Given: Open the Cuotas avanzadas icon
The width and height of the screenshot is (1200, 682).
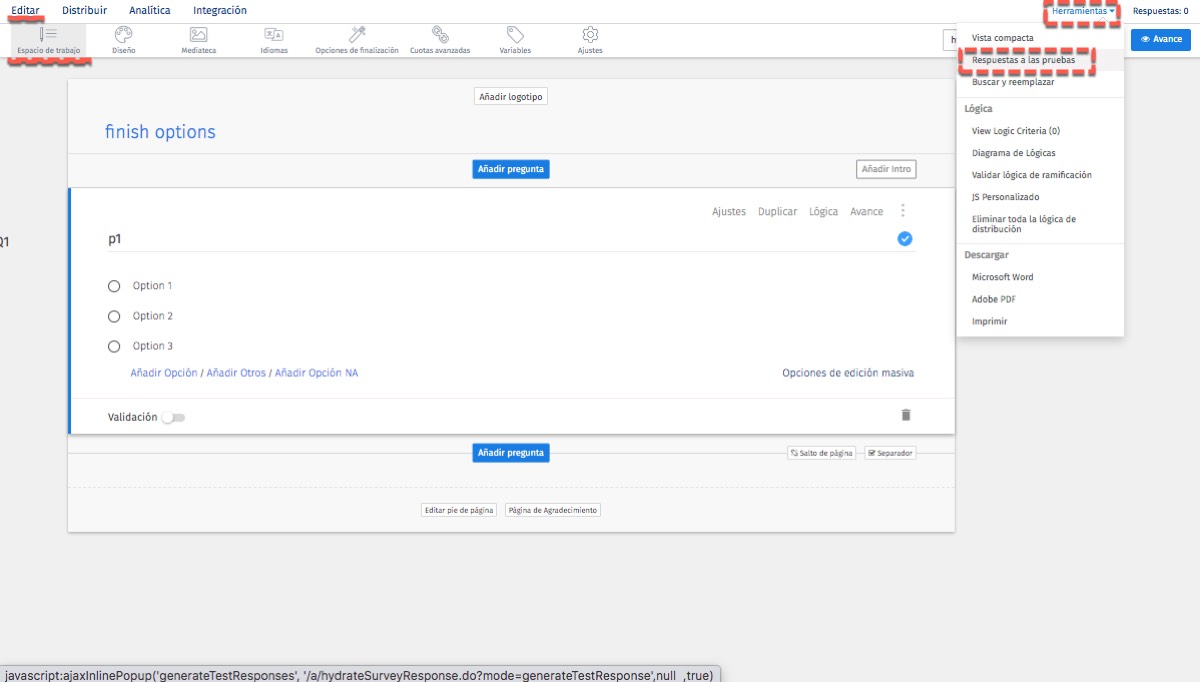Looking at the screenshot, I should [x=439, y=35].
